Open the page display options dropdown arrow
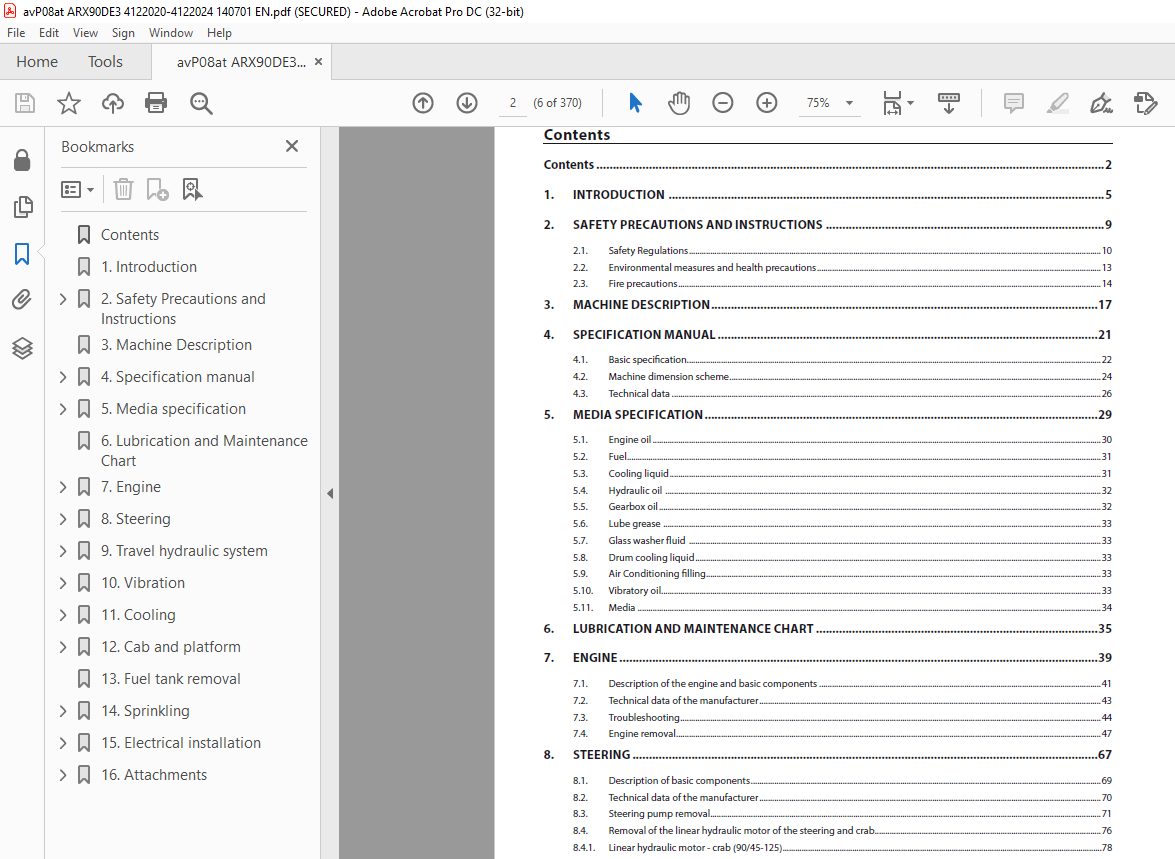The image size is (1175, 859). click(910, 103)
